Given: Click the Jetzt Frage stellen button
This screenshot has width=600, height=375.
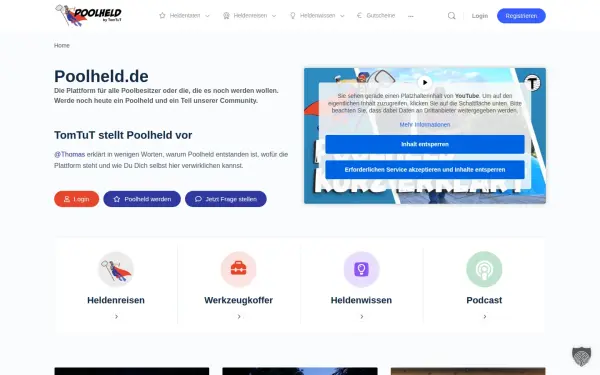Looking at the screenshot, I should (x=226, y=199).
